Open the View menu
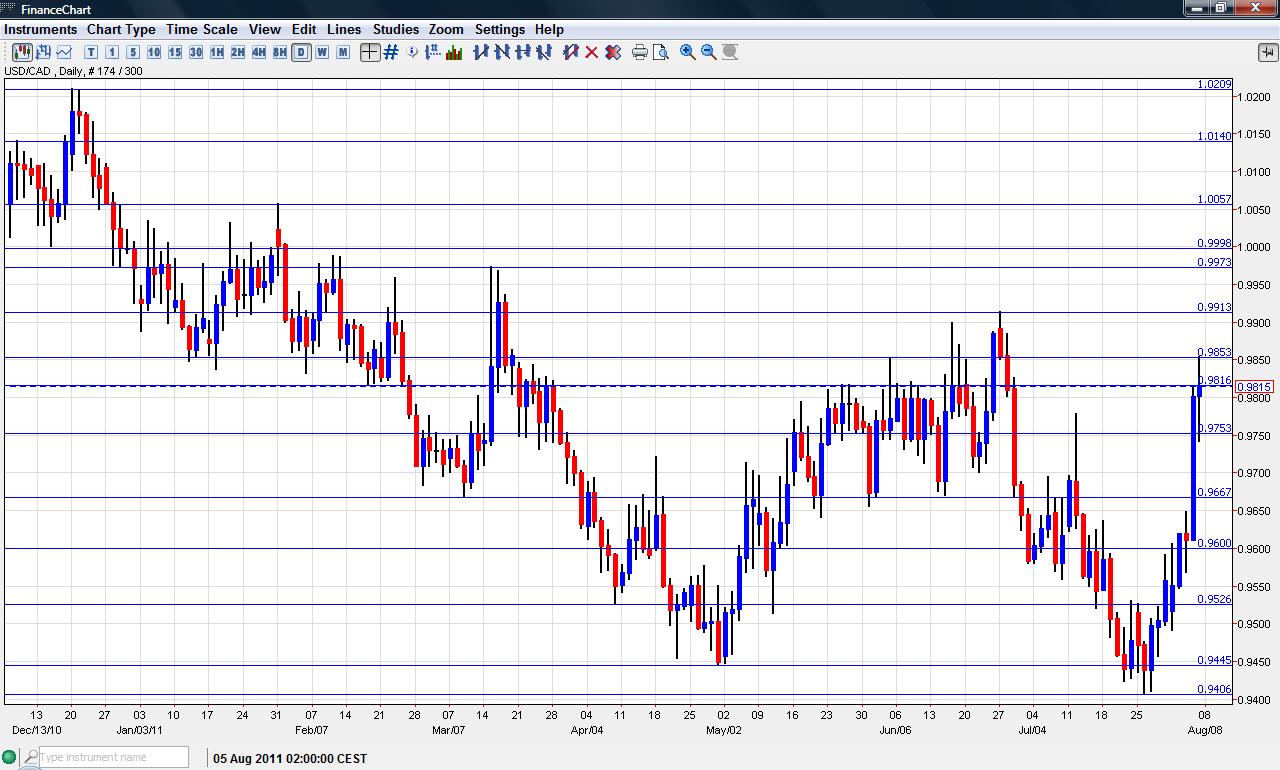The image size is (1280, 770). pyautogui.click(x=265, y=29)
